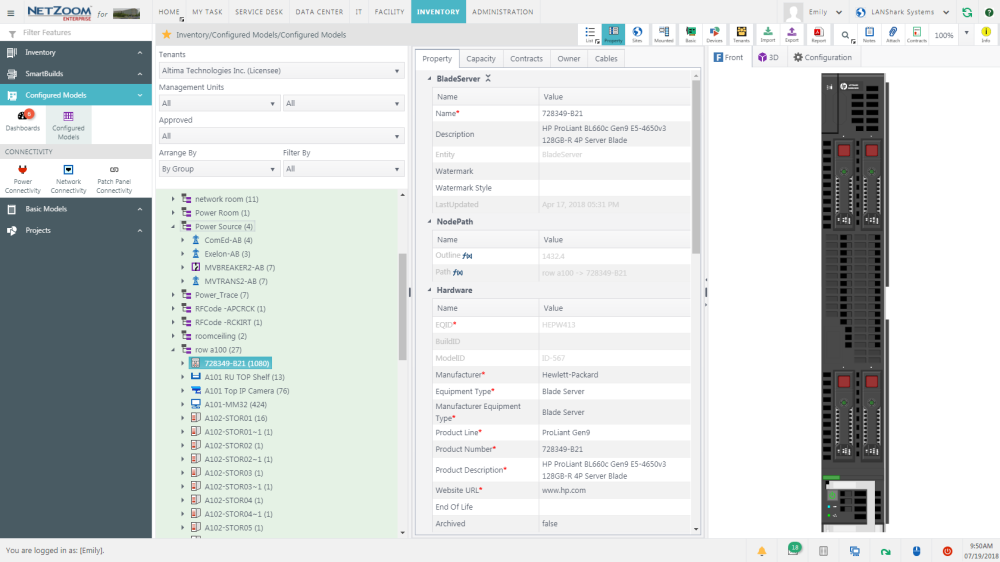
Task: Select A101-MM32 tree item
Action: 229,404
